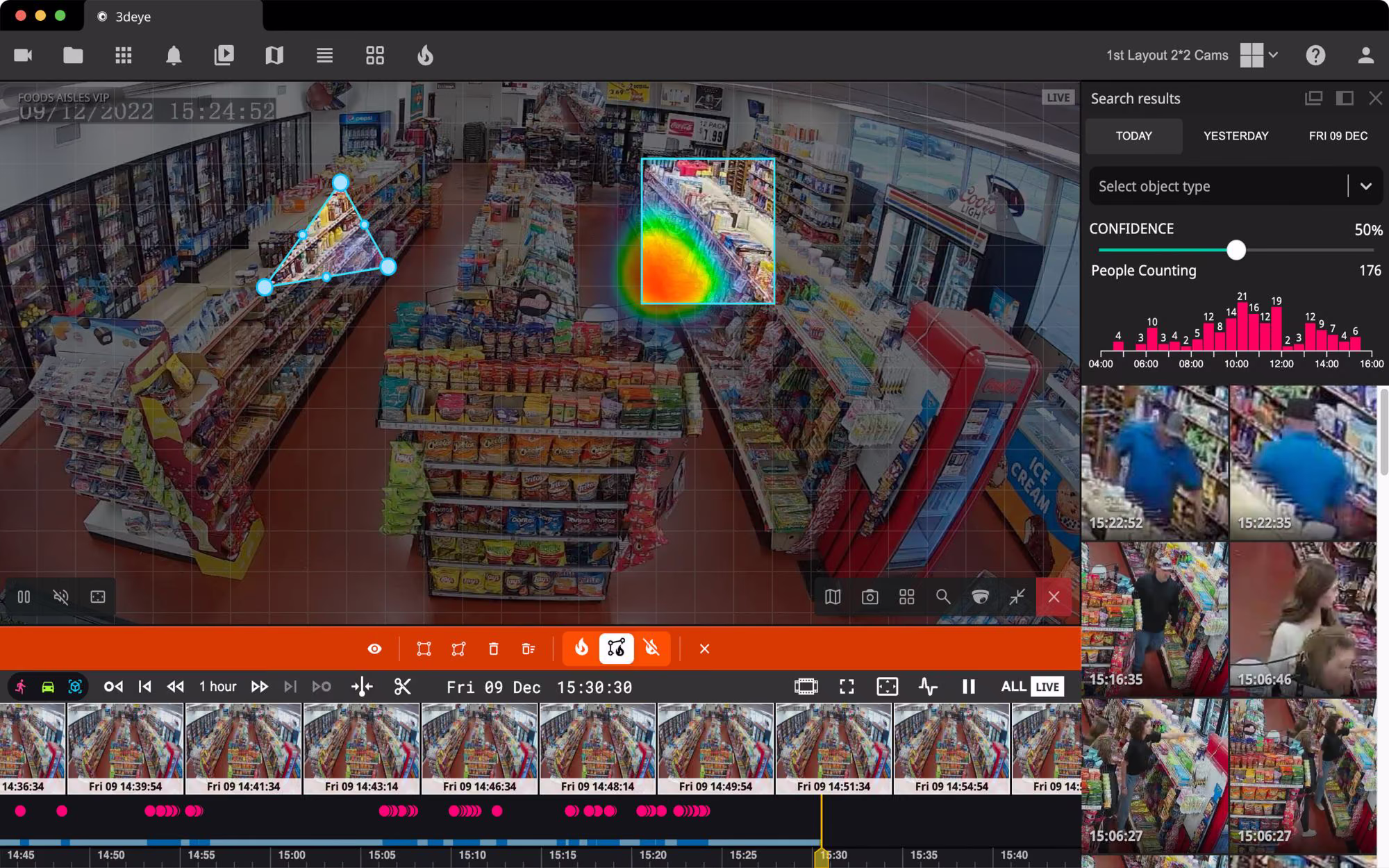The image size is (1389, 868).
Task: Click the delete region trash icon
Action: (x=493, y=649)
